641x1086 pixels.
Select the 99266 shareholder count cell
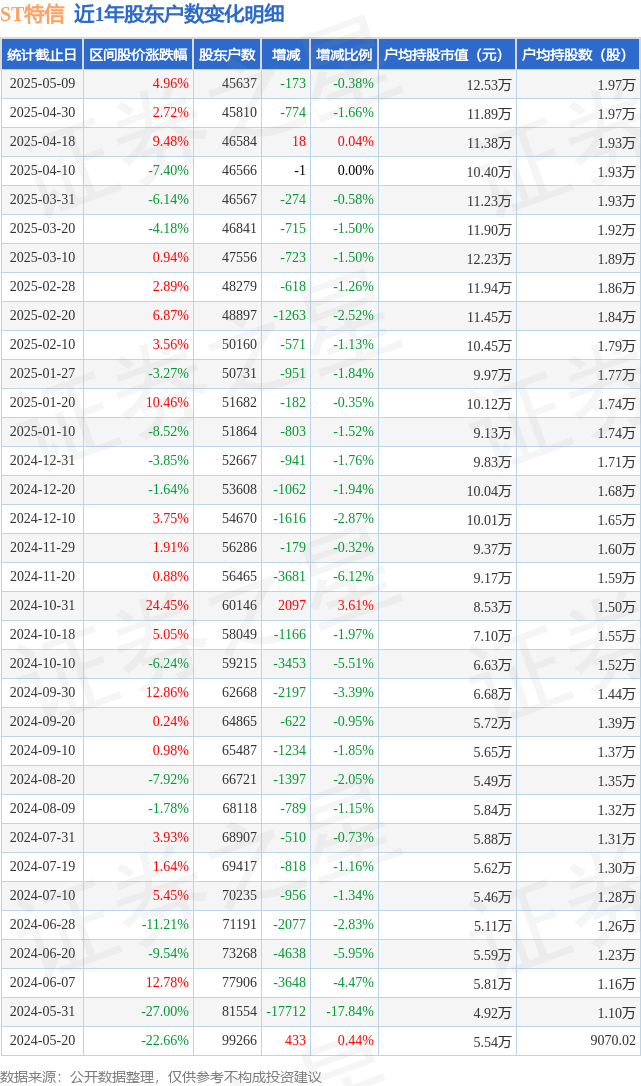coord(239,1040)
